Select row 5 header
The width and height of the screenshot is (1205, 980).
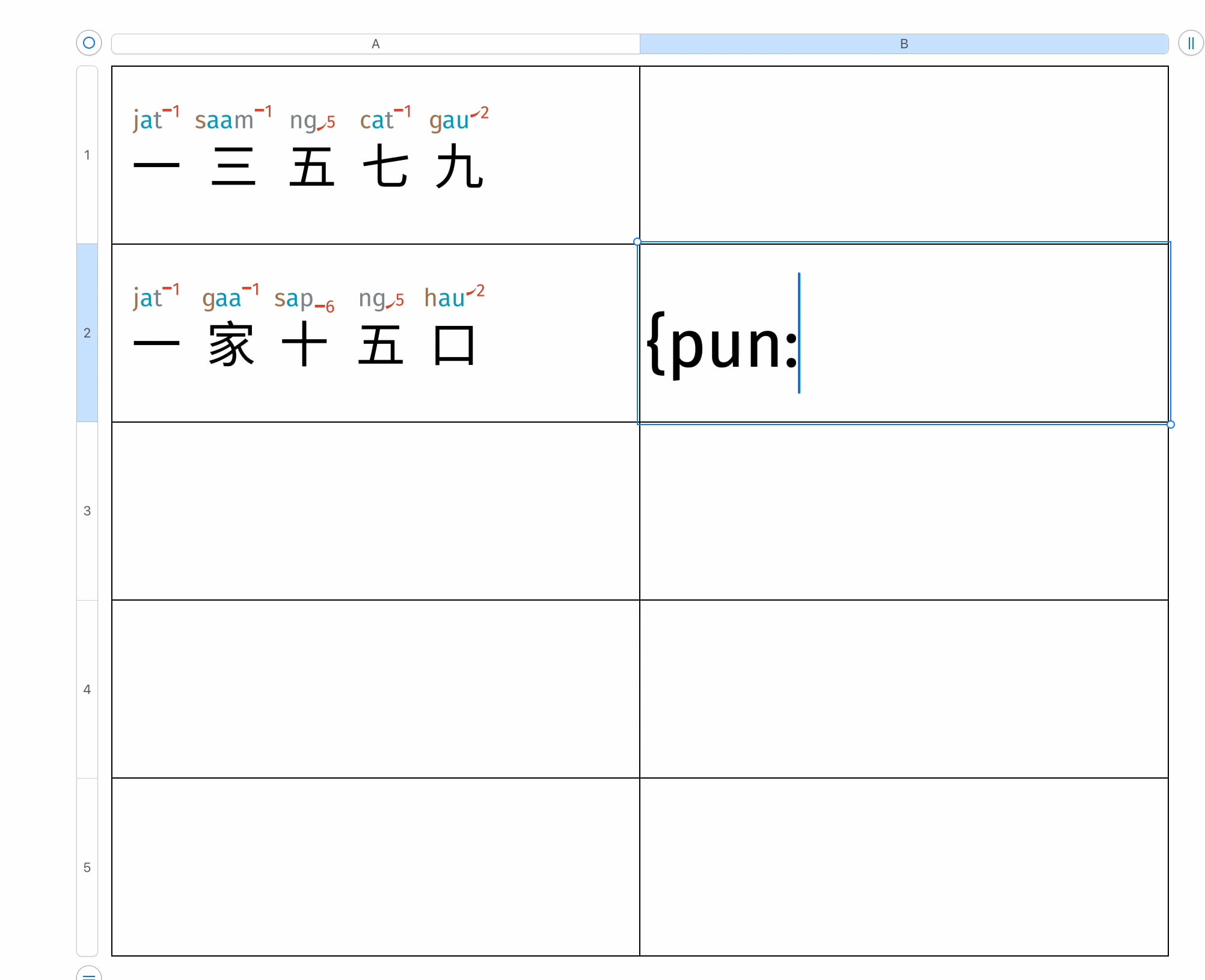(x=87, y=868)
